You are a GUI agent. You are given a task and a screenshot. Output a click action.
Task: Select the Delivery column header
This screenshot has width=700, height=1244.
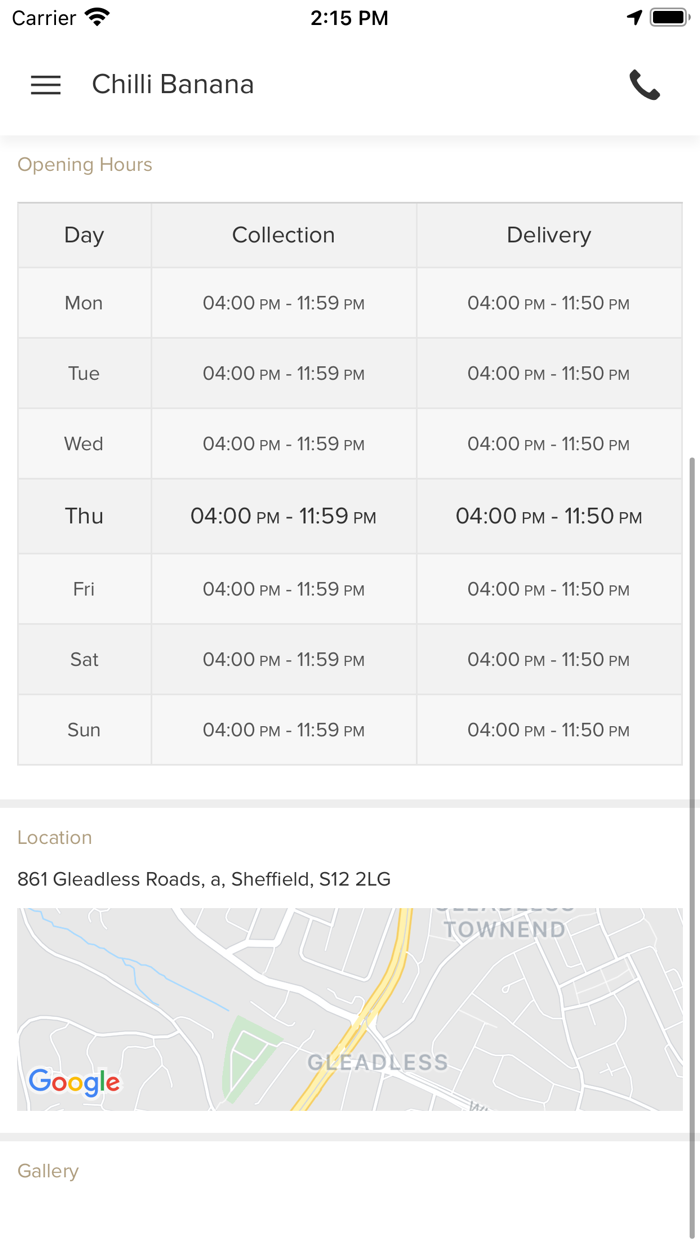(548, 235)
